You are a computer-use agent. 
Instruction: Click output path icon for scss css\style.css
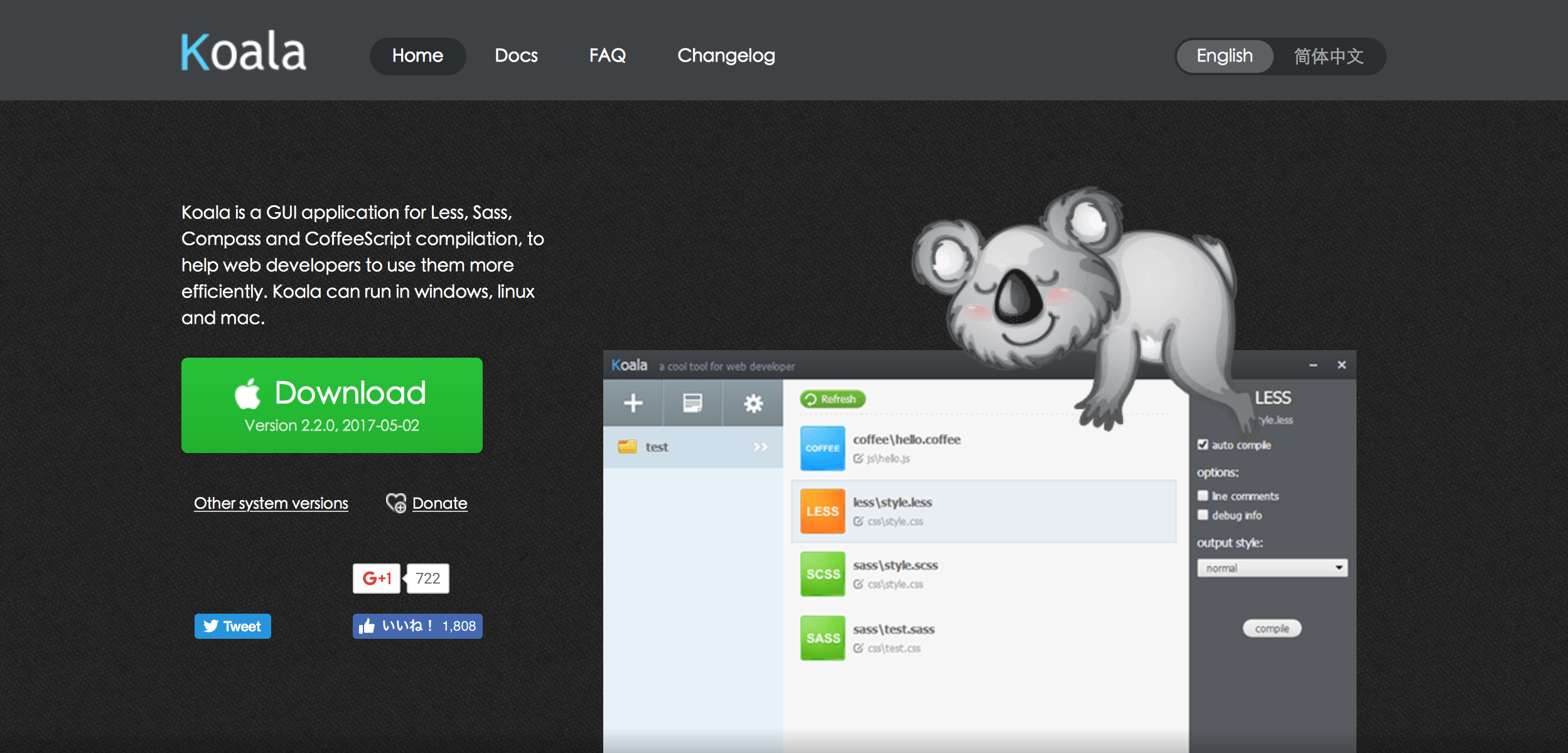(858, 584)
